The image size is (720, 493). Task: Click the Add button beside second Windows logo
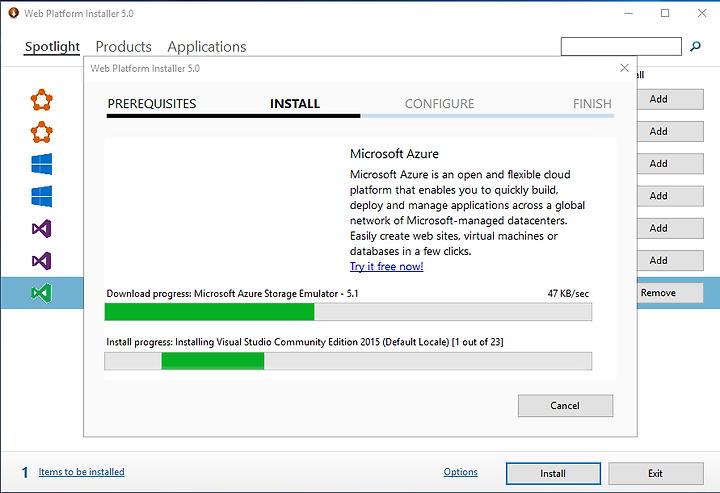[669, 196]
